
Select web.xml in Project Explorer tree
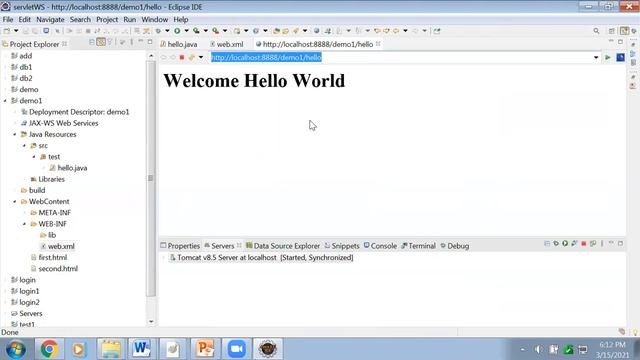click(57, 247)
